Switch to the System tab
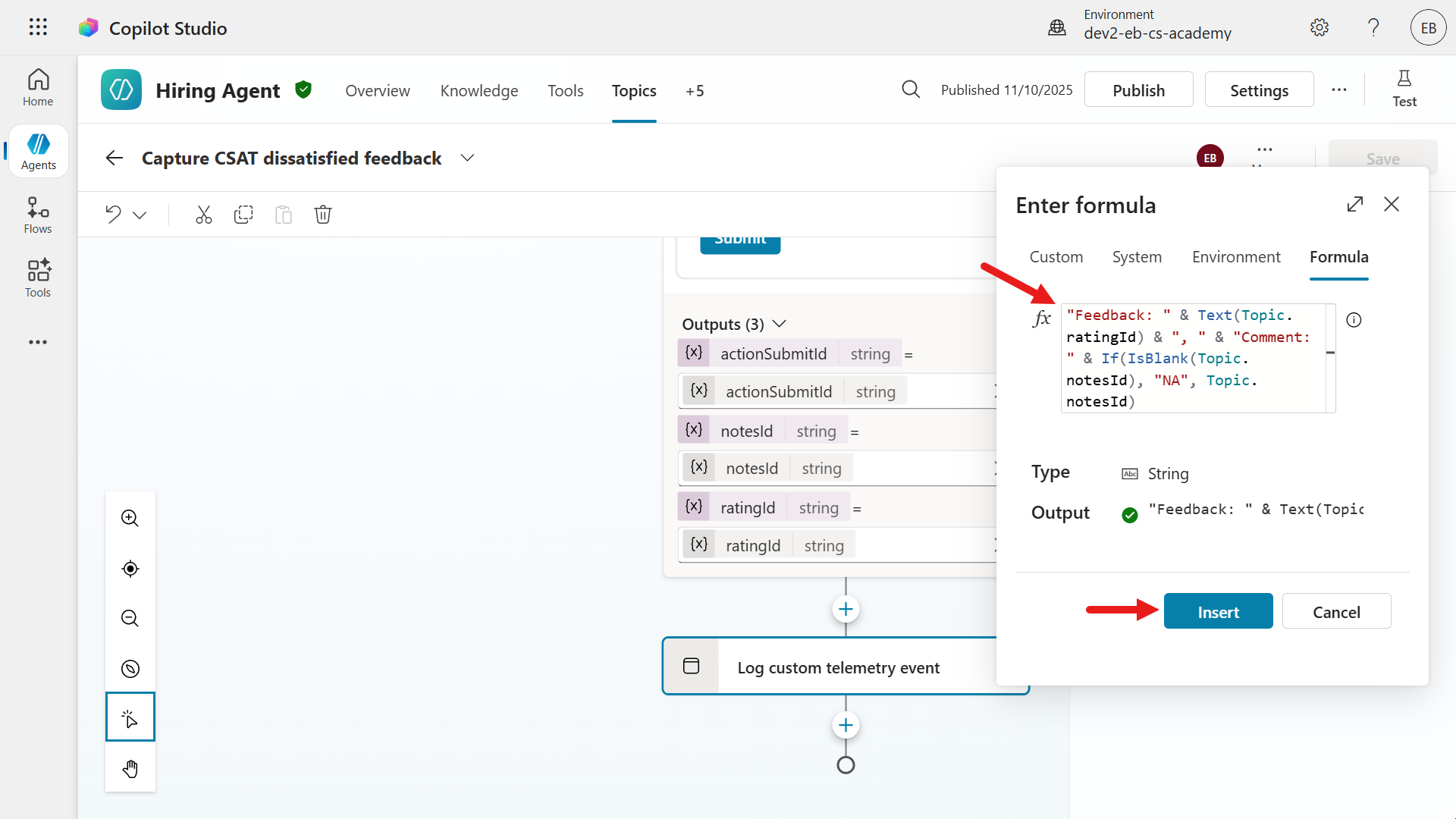This screenshot has width=1456, height=819. click(x=1136, y=257)
